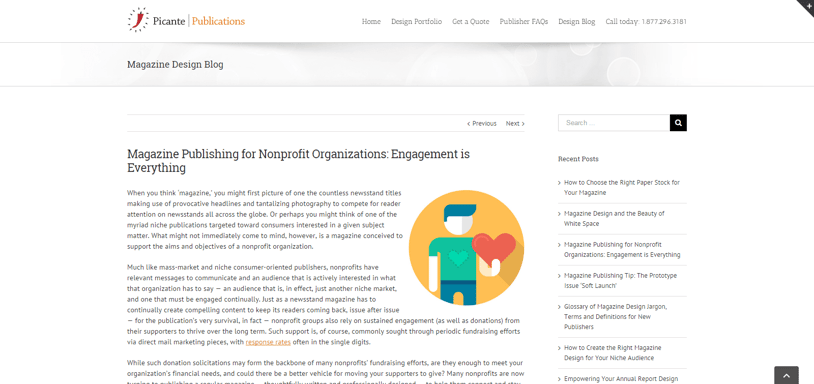Follow the 'response rates' hyperlink
This screenshot has height=384, width=814.
tap(268, 342)
